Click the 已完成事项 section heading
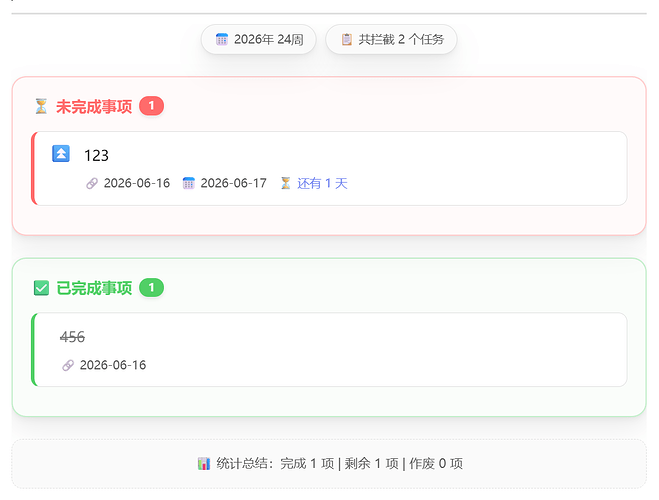 coord(94,288)
